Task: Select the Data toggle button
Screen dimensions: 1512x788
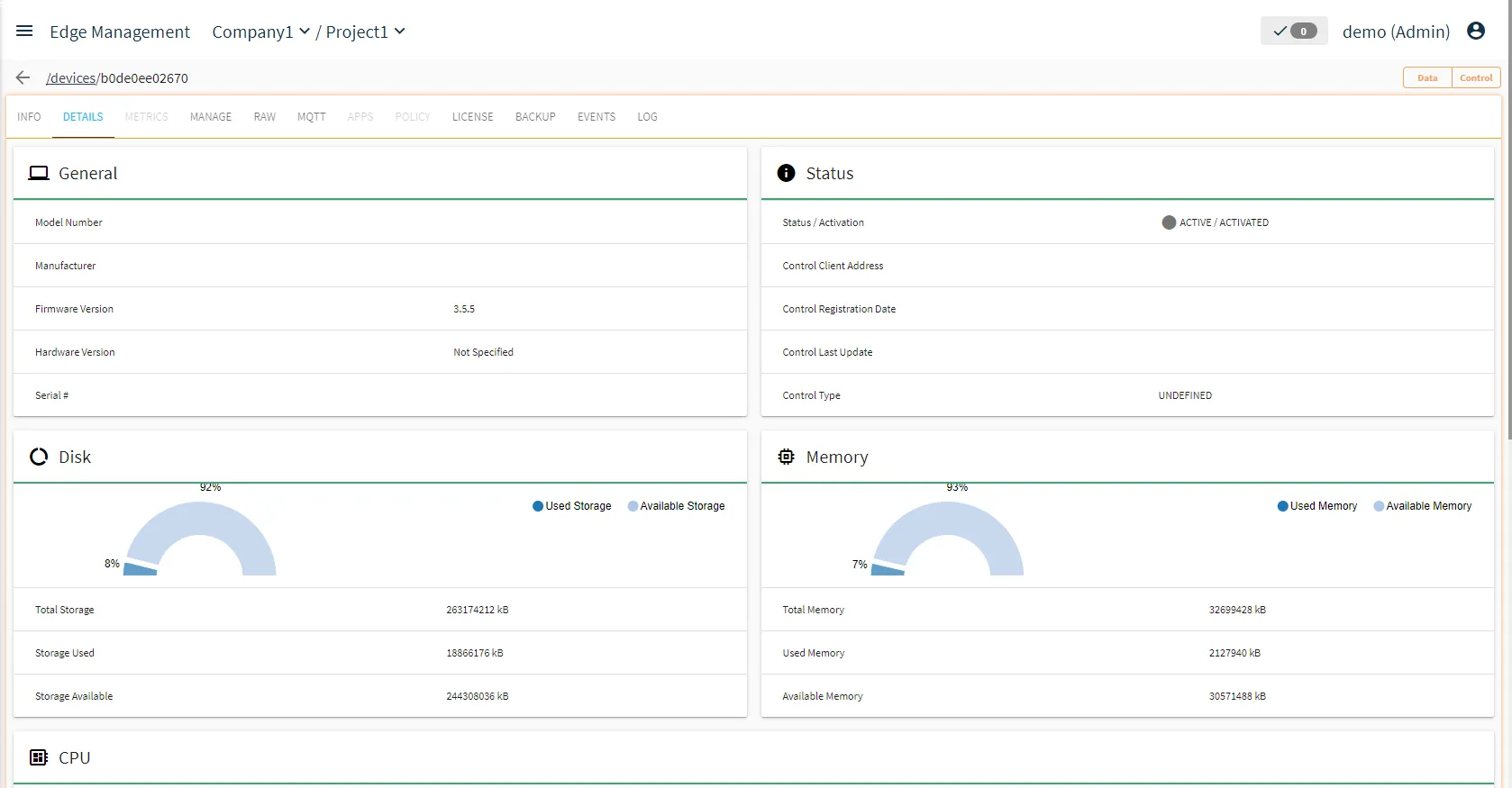Action: pos(1427,78)
